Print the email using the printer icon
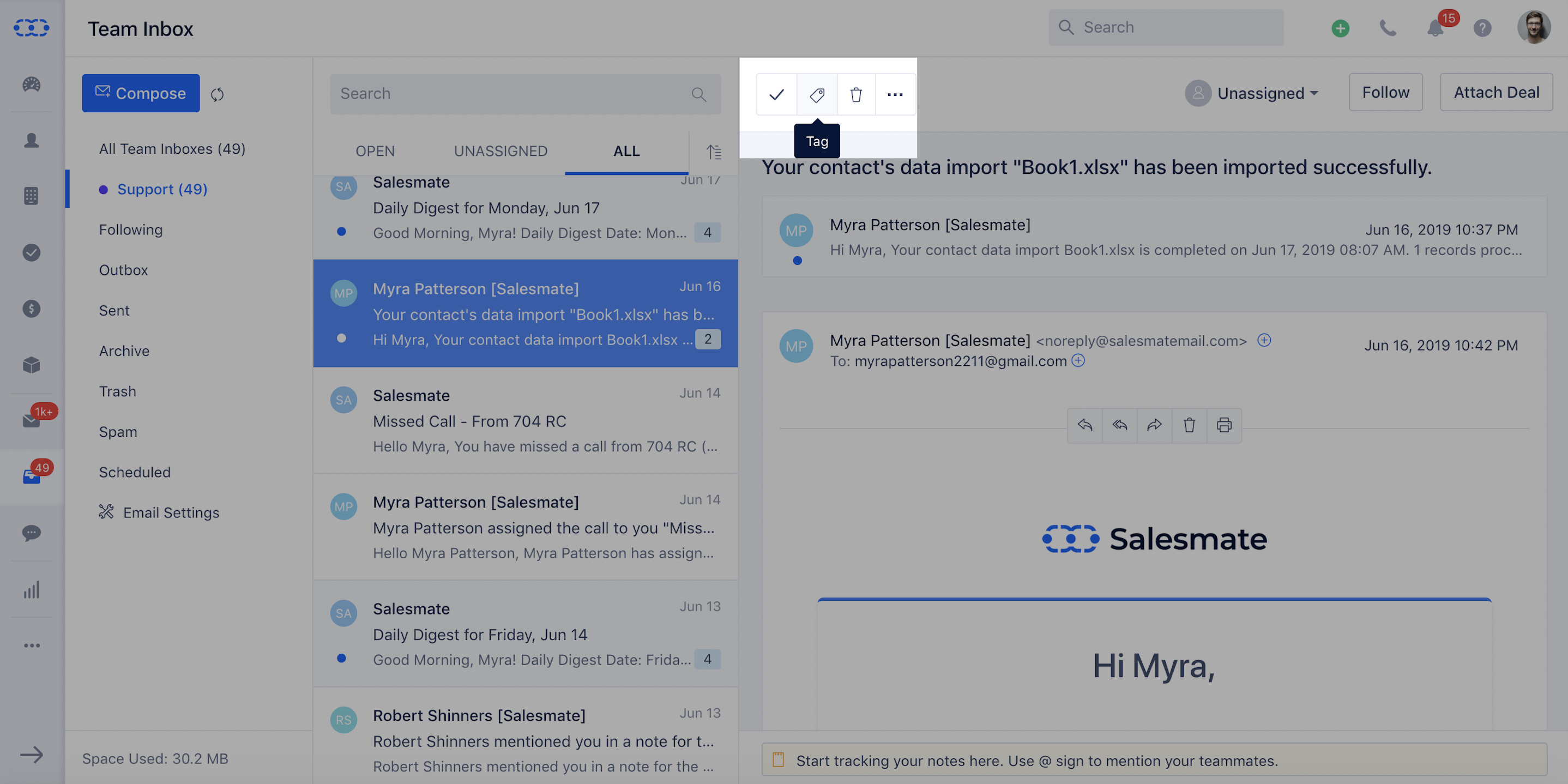 [1224, 425]
